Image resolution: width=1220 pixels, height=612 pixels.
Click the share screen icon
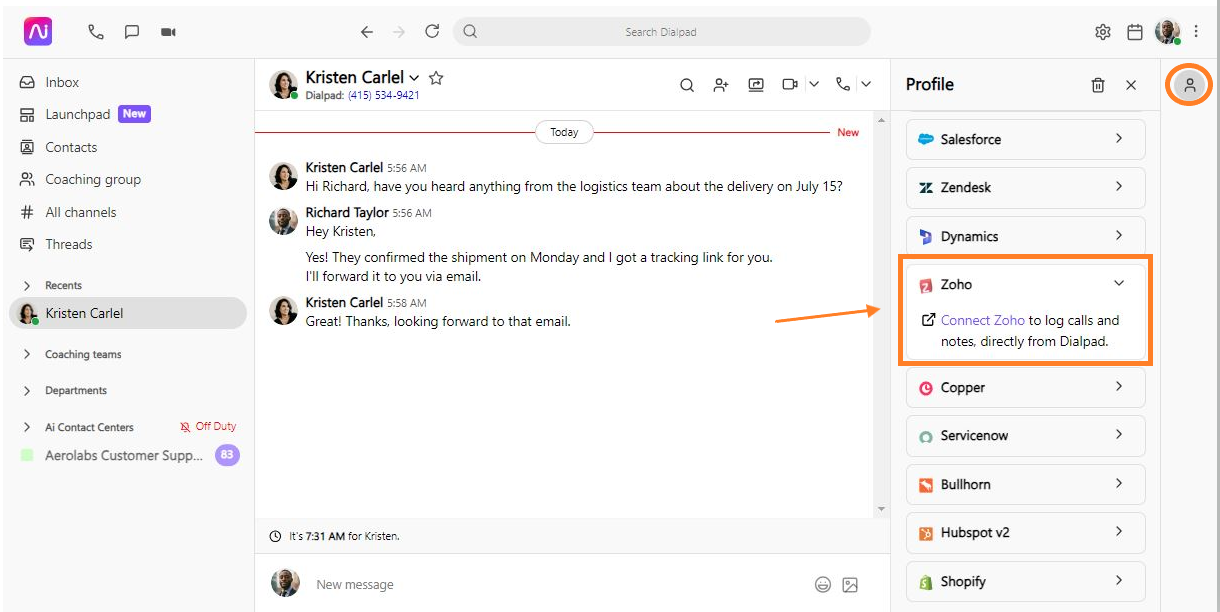point(756,85)
